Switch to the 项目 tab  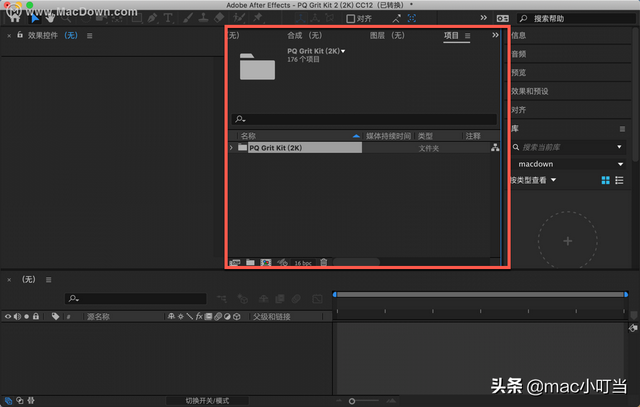tap(451, 36)
